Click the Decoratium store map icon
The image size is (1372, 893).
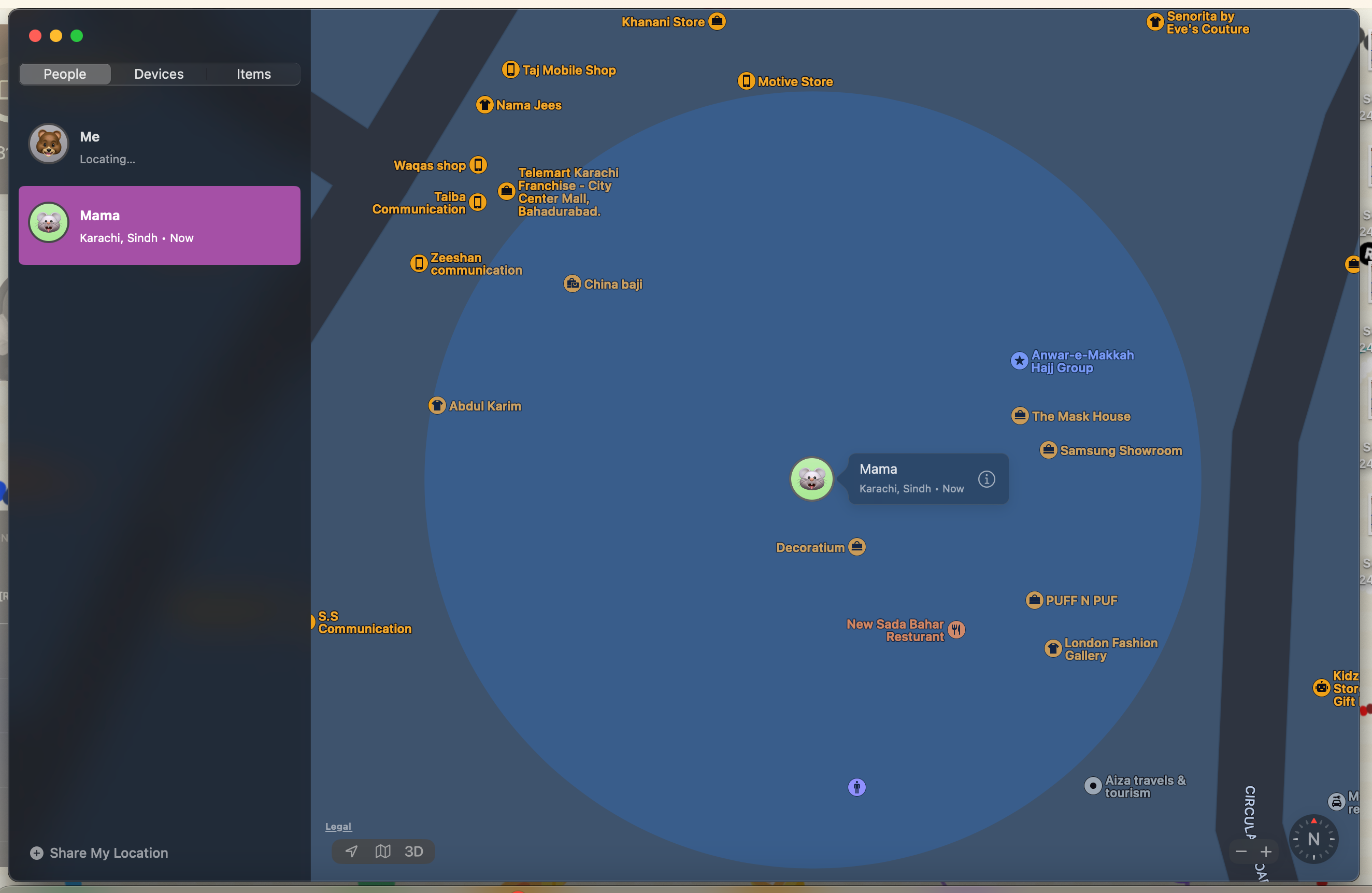[x=856, y=546]
